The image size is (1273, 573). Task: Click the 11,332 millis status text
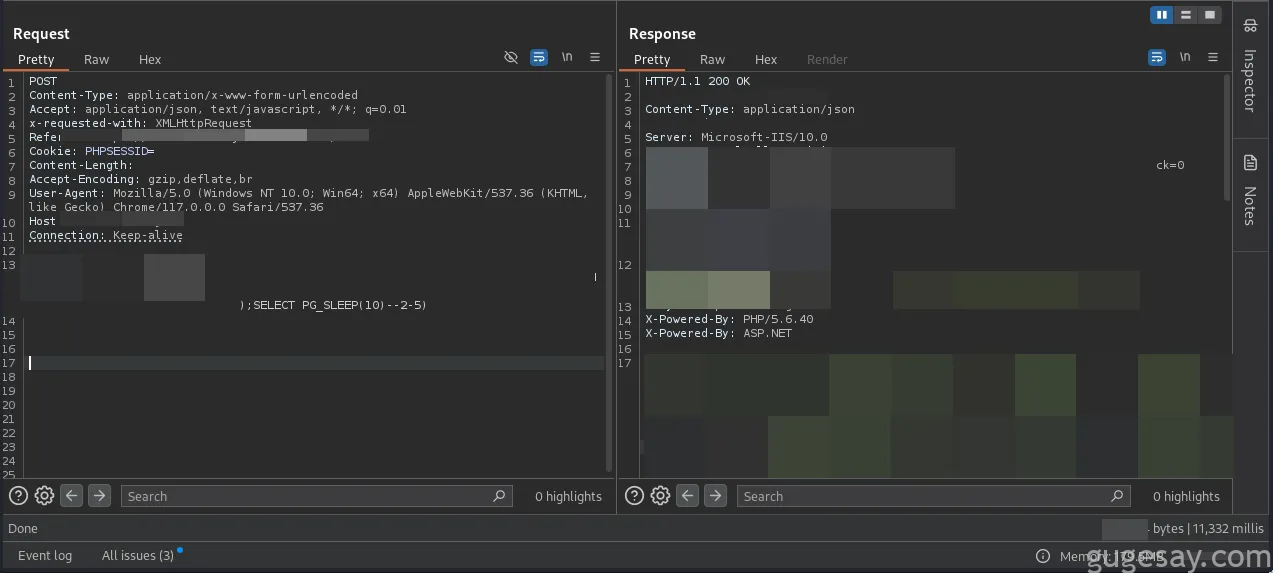(x=1226, y=528)
